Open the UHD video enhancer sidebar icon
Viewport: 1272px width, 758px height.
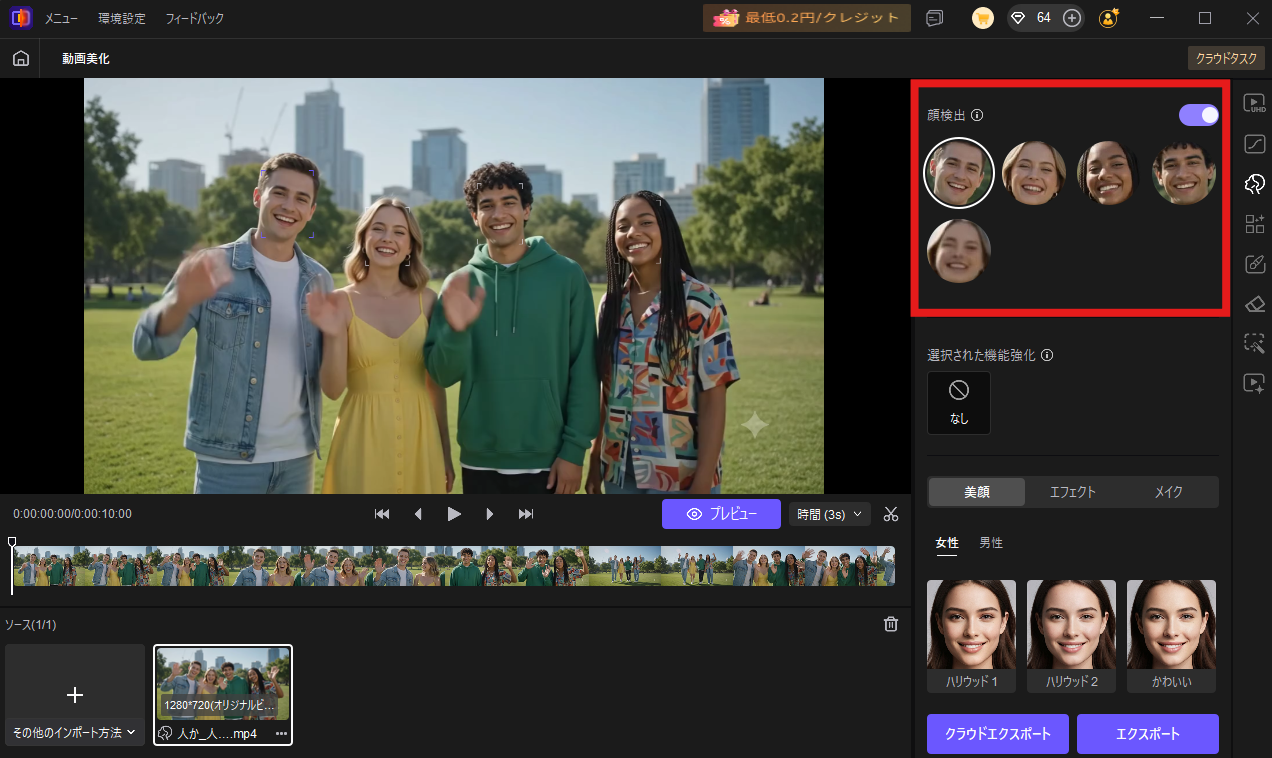pos(1254,103)
